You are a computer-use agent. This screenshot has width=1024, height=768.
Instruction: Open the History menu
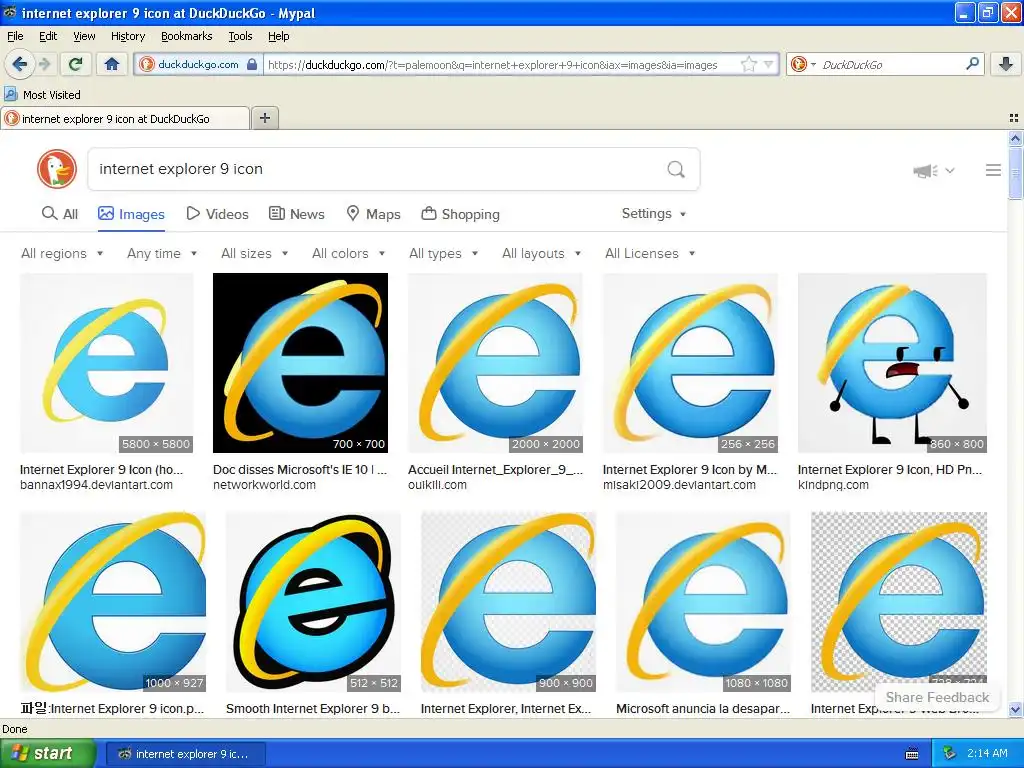coord(127,36)
